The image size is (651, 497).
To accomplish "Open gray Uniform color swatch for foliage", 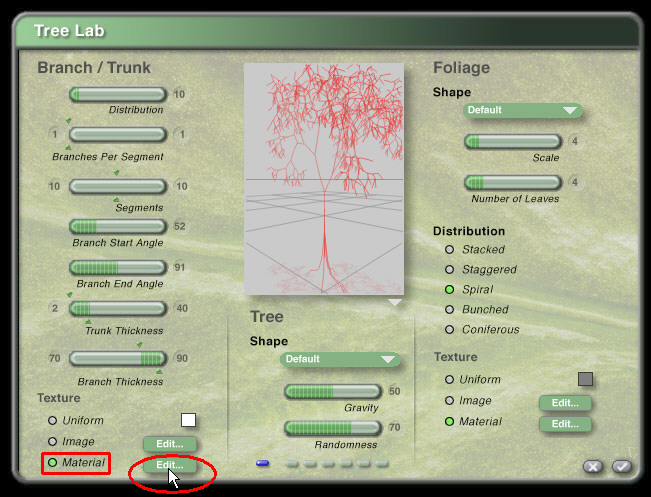I will [585, 379].
